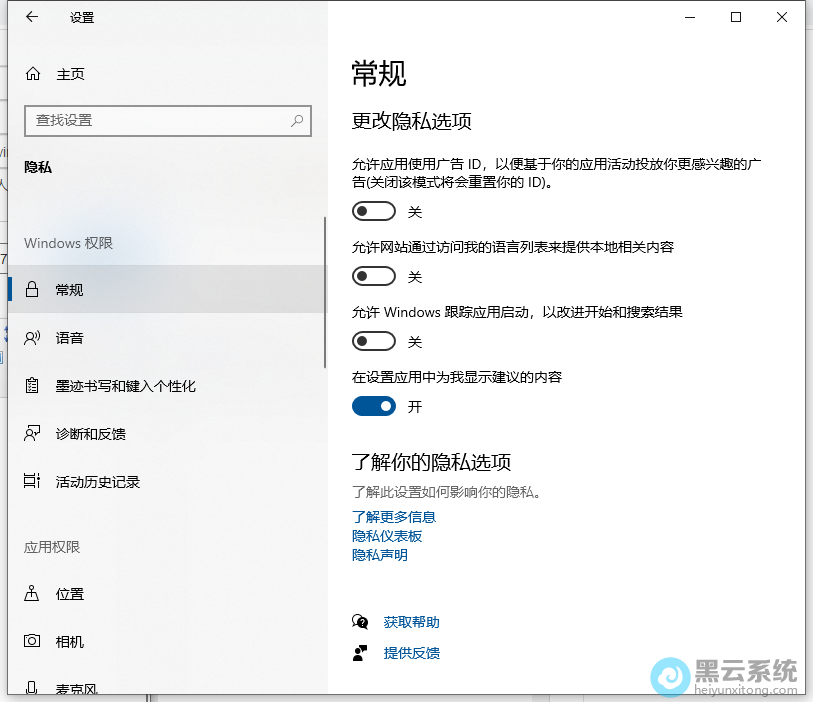Click the 墨迹书写和键入个性化 clipboard icon
Image resolution: width=813 pixels, height=702 pixels.
pos(33,386)
